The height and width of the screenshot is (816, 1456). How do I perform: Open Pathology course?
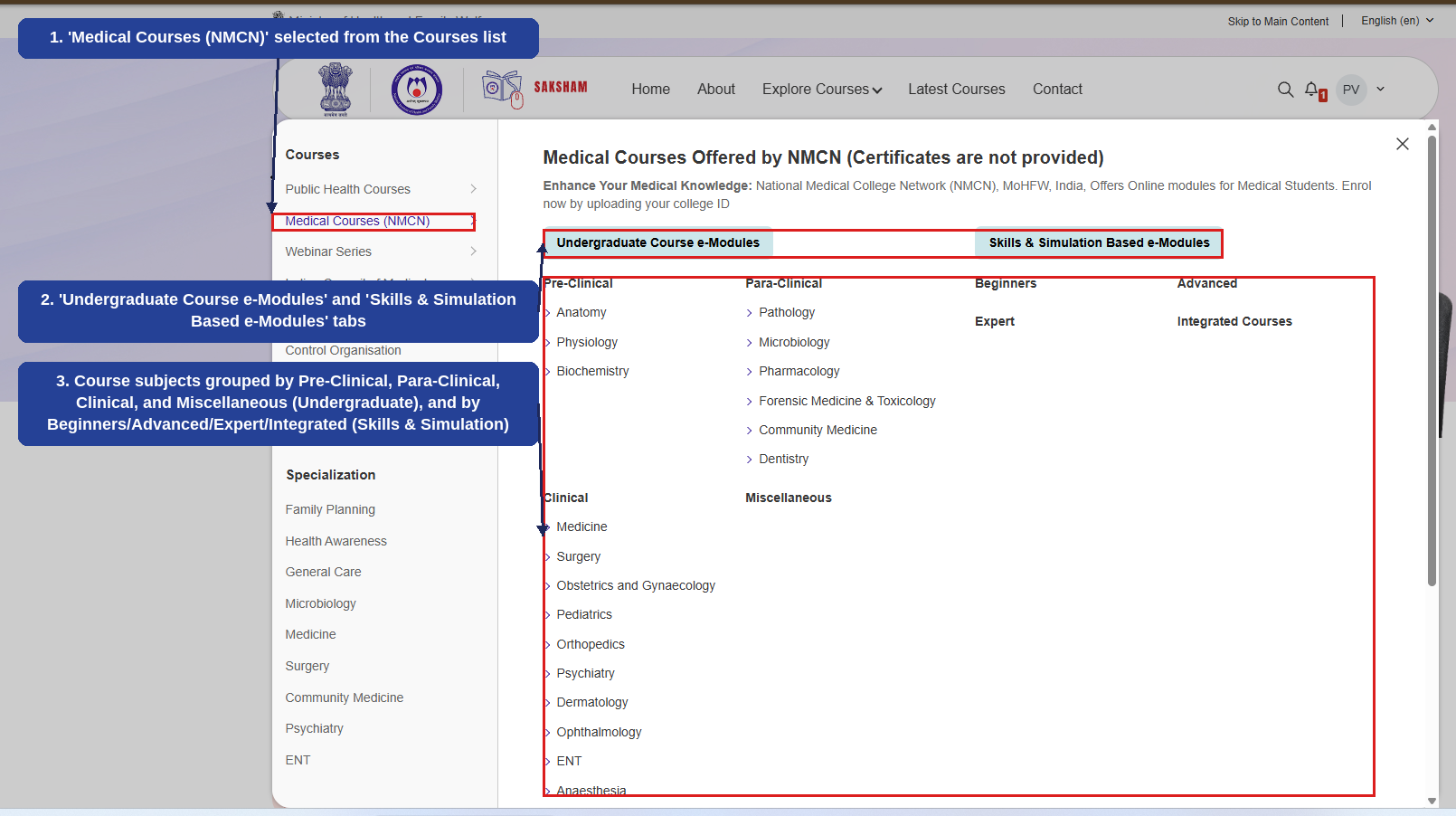[787, 312]
